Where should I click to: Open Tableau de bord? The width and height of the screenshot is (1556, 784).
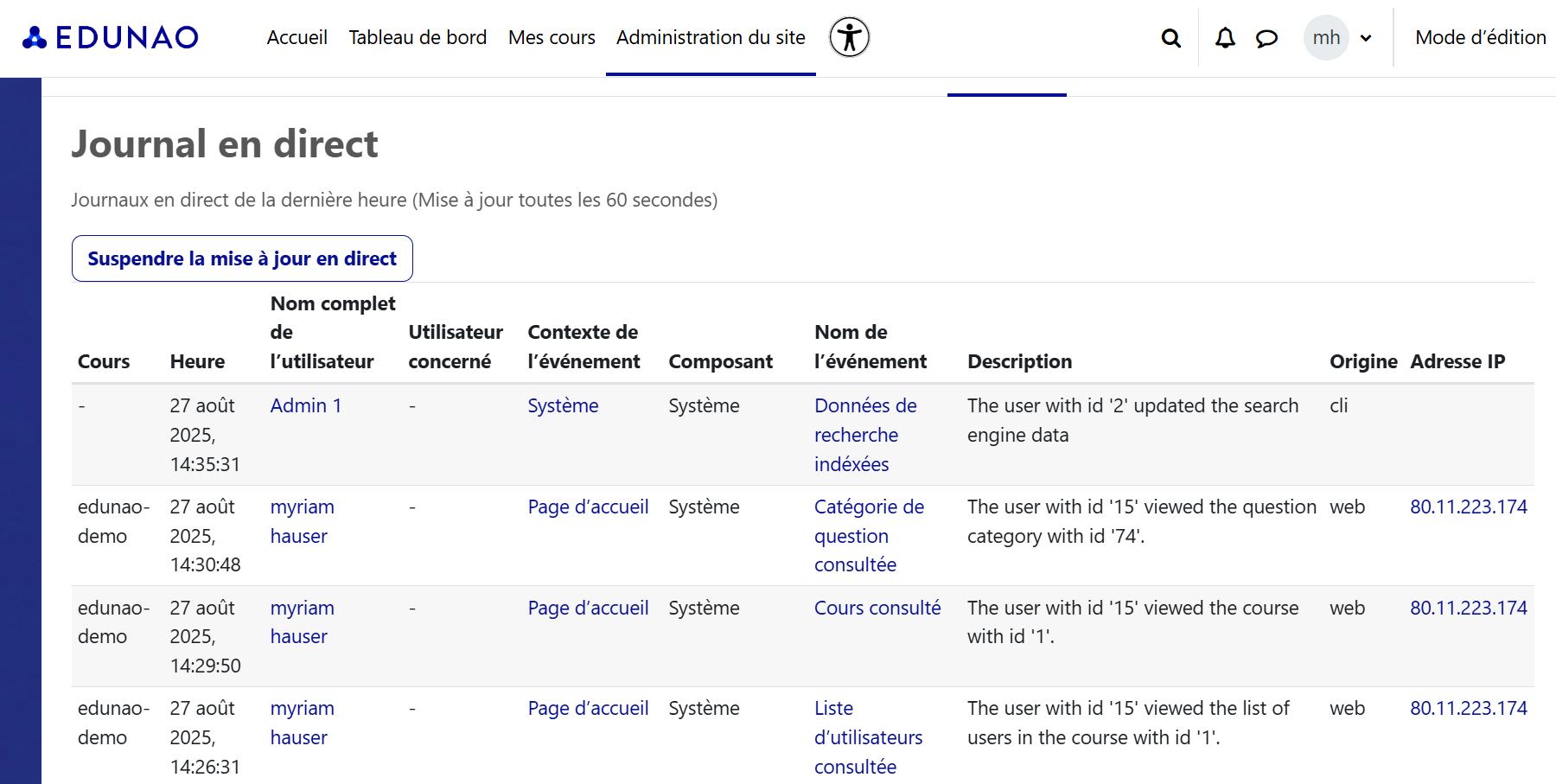(418, 37)
